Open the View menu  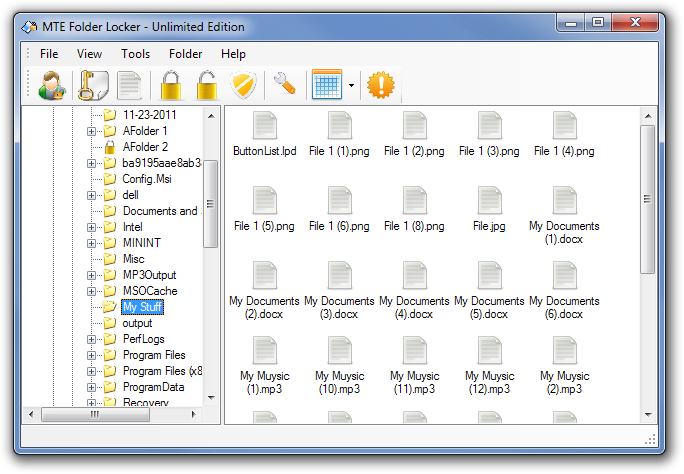pyautogui.click(x=89, y=54)
